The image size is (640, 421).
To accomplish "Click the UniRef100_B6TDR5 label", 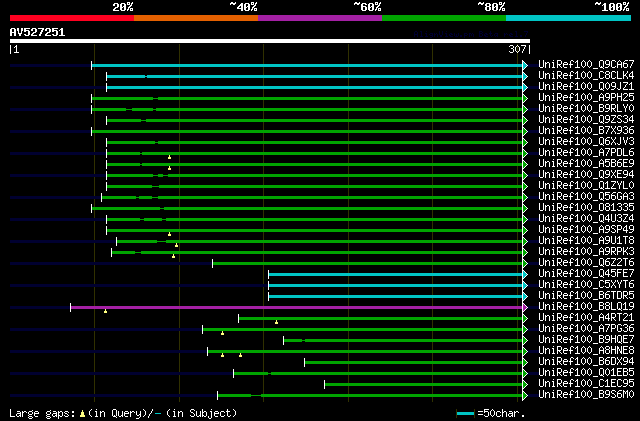I will pyautogui.click(x=586, y=296).
